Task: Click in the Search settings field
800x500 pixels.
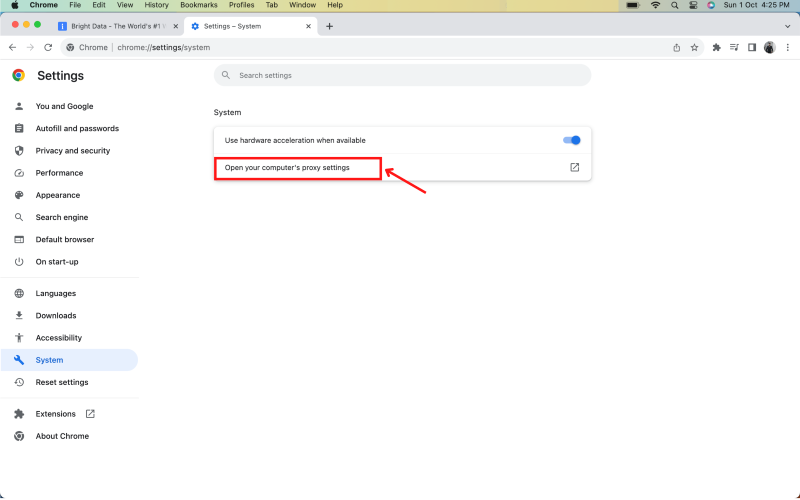Action: pyautogui.click(x=400, y=75)
